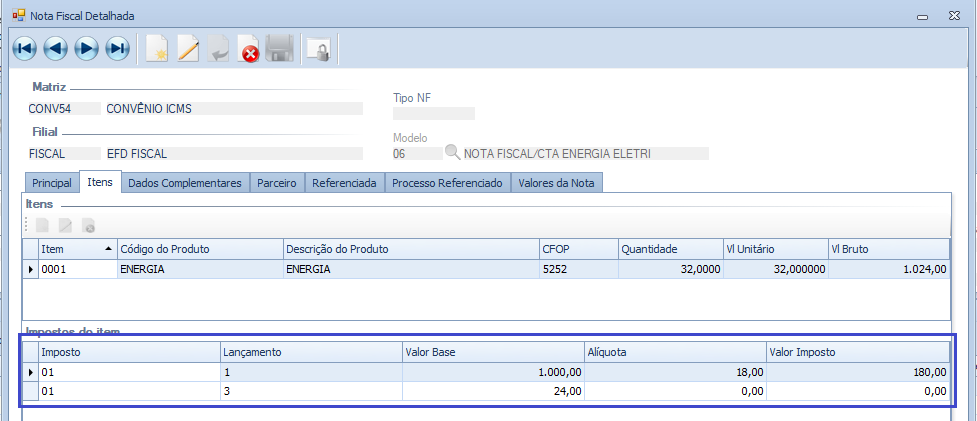Click the new item icon in Itens toolbar
Image resolution: width=977 pixels, height=421 pixels.
click(42, 225)
